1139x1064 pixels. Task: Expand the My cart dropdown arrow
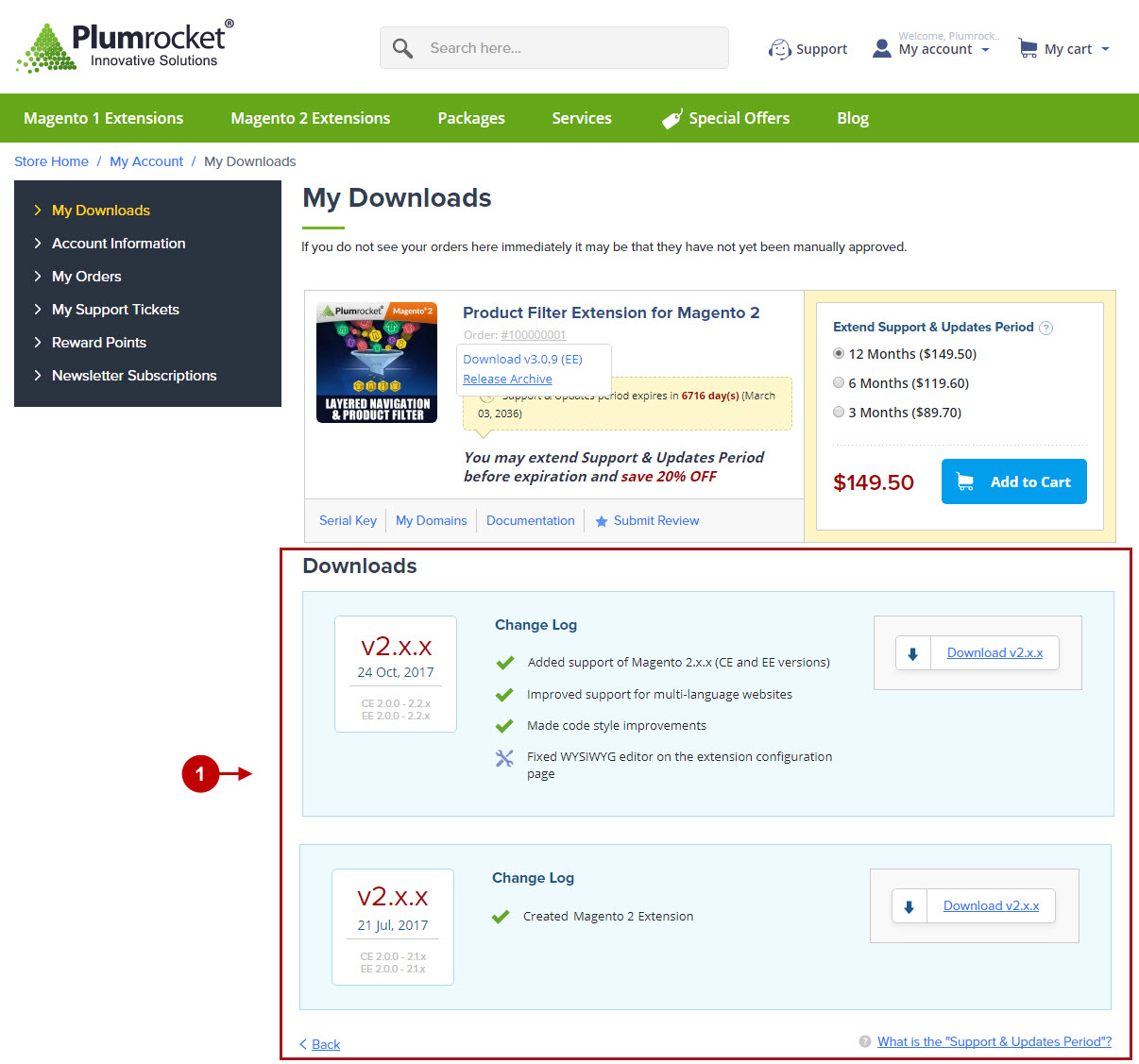click(1105, 49)
